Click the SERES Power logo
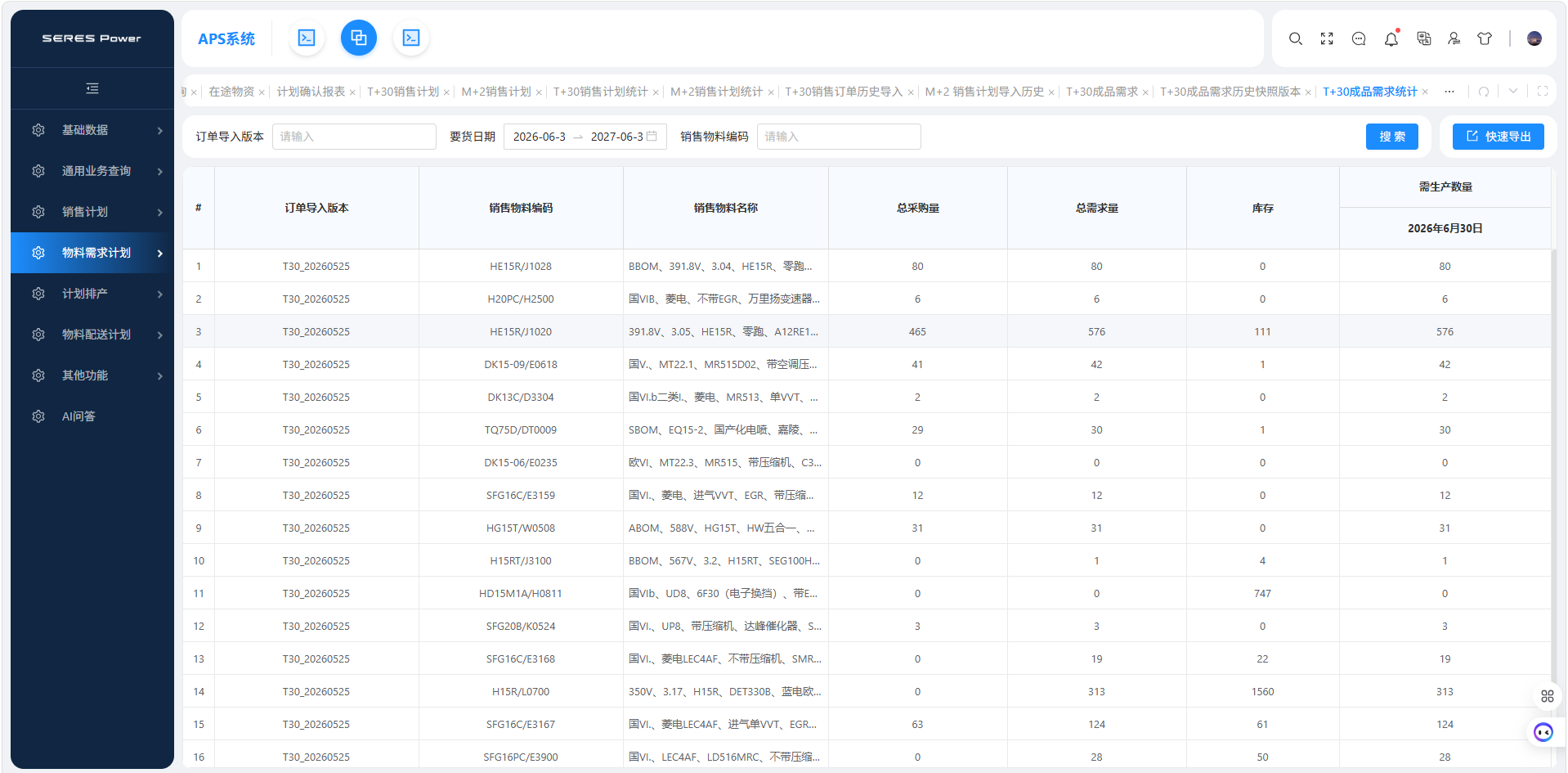 pyautogui.click(x=92, y=38)
